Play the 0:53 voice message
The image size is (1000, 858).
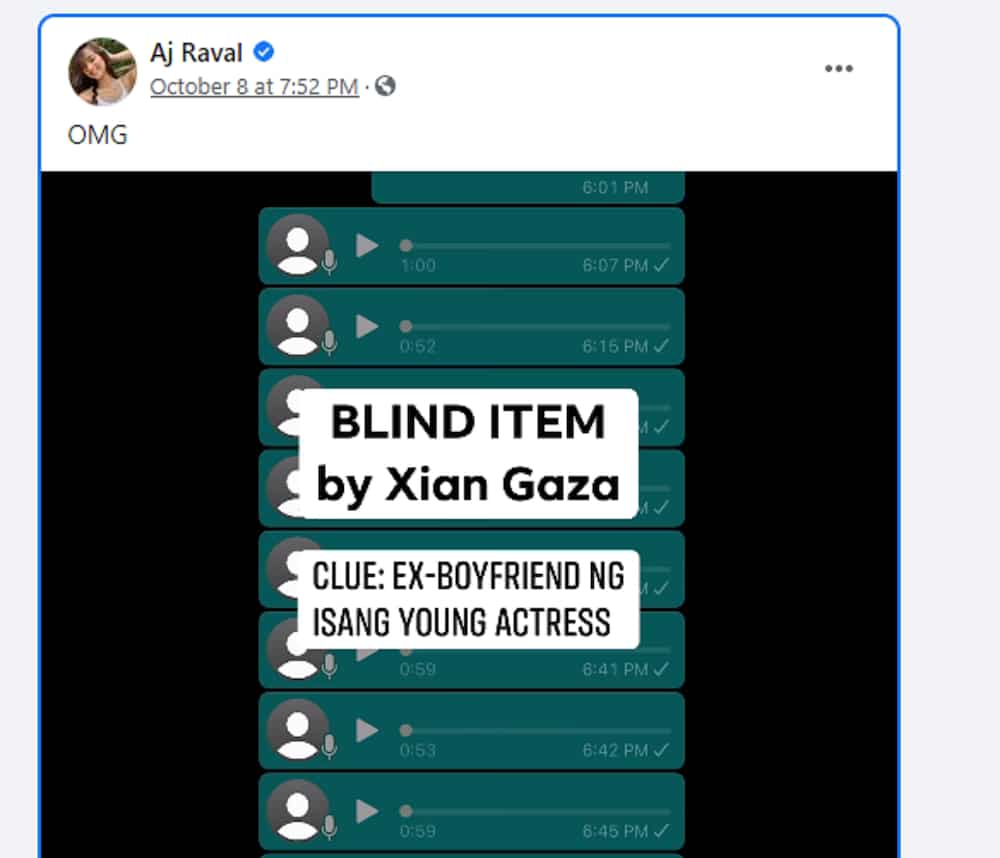tap(367, 730)
